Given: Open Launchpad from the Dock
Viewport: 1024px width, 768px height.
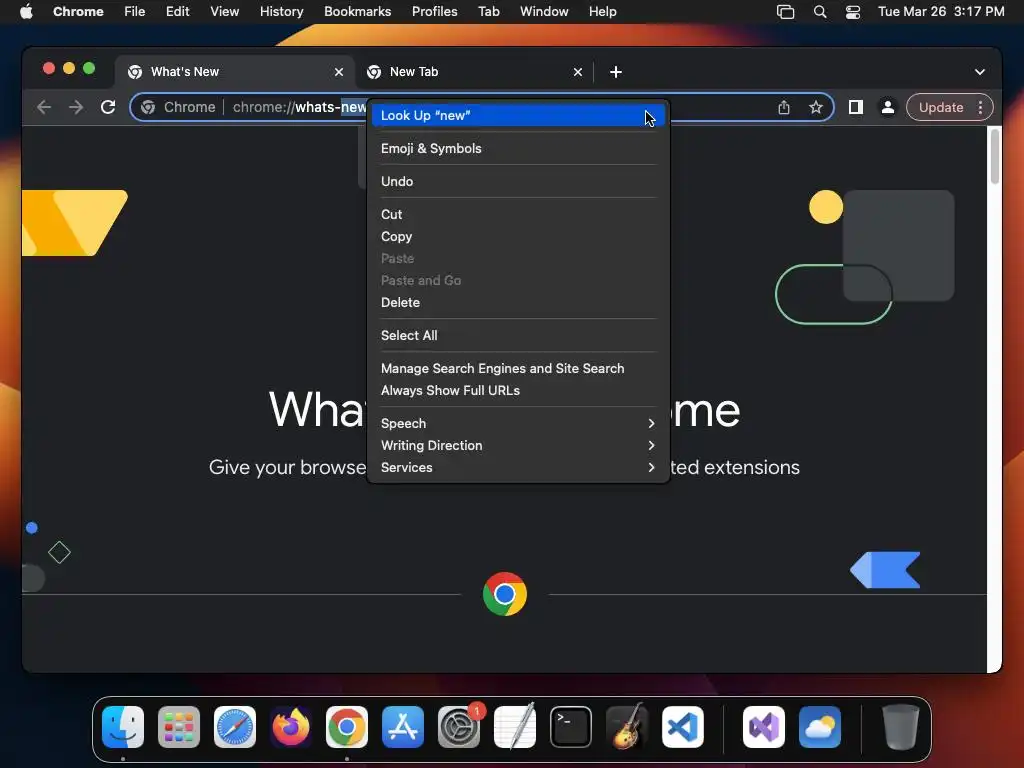Looking at the screenshot, I should click(x=179, y=727).
